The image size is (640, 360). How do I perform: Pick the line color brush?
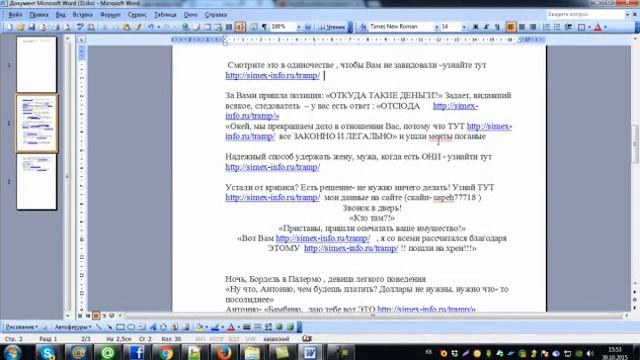(x=215, y=327)
